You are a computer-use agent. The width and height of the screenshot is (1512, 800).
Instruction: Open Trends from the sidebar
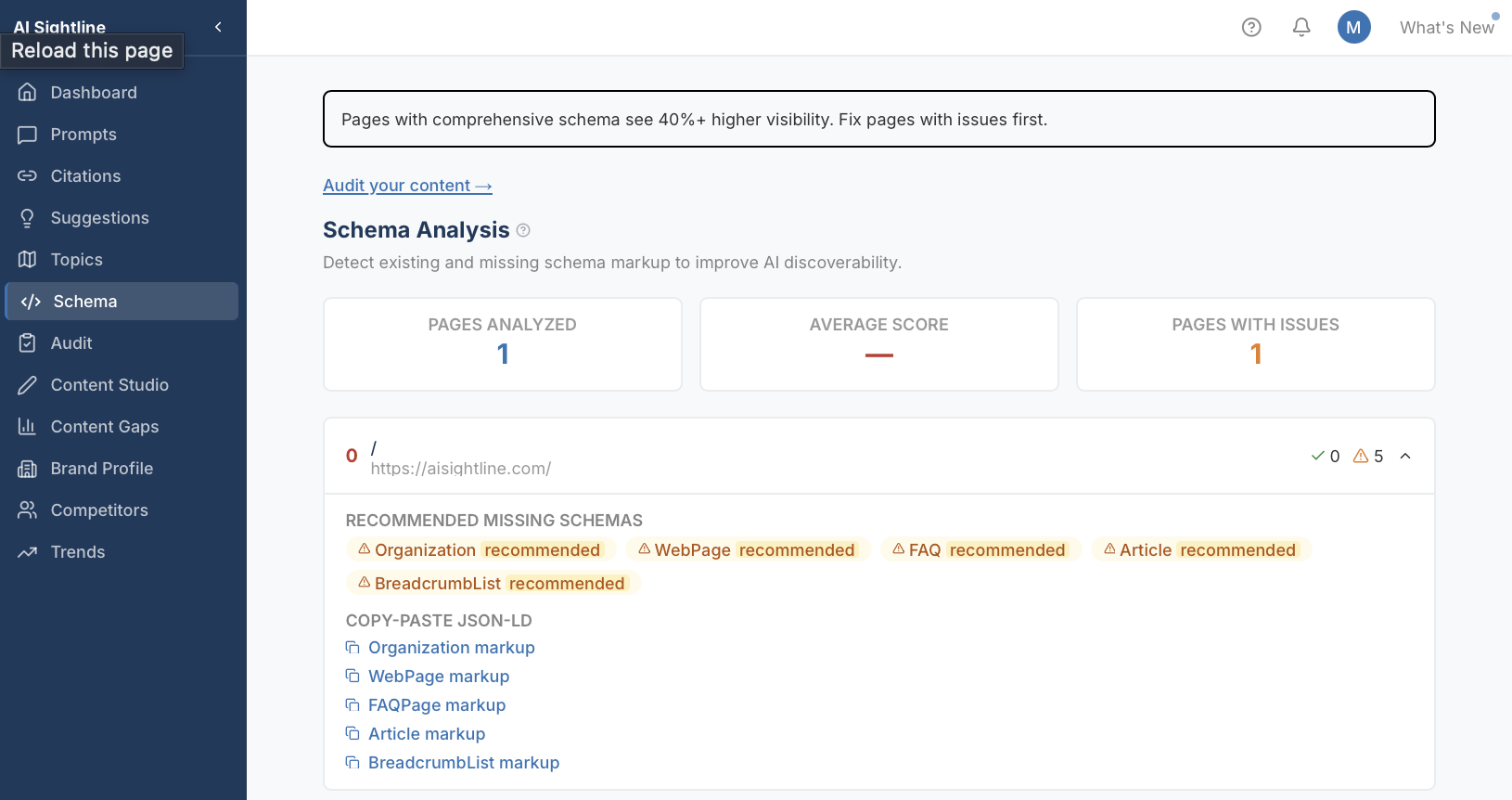pos(78,552)
